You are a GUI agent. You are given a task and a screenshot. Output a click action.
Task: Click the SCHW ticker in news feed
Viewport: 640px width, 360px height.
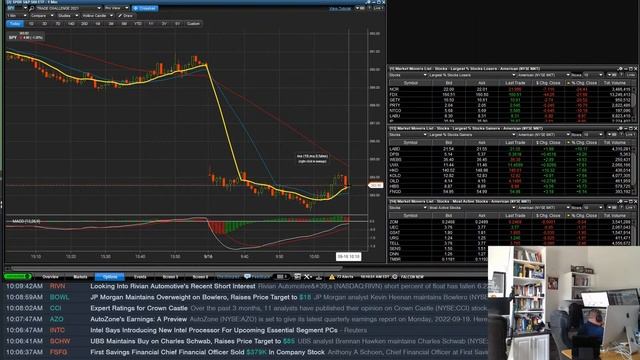[60, 341]
